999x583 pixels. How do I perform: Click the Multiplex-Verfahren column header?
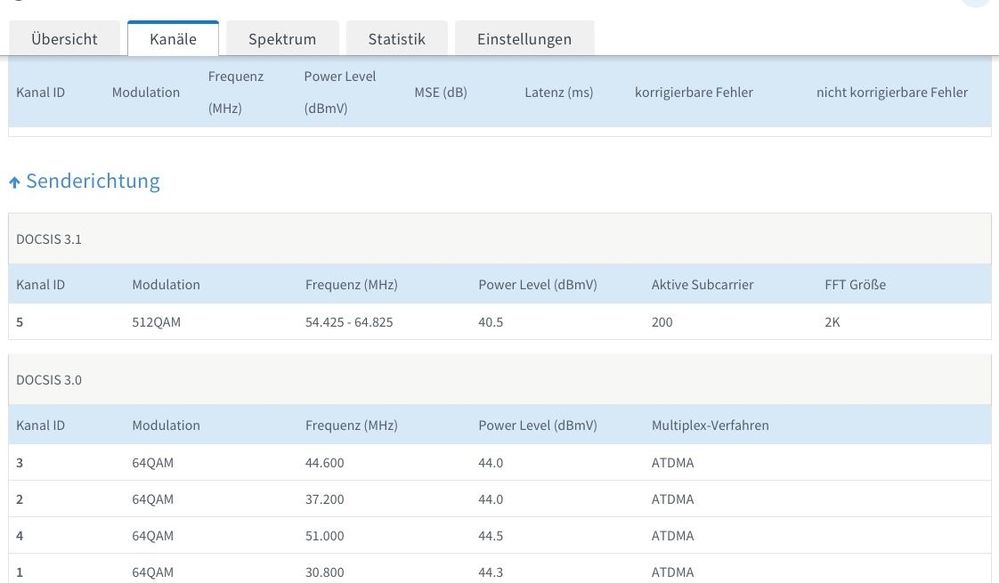(710, 425)
